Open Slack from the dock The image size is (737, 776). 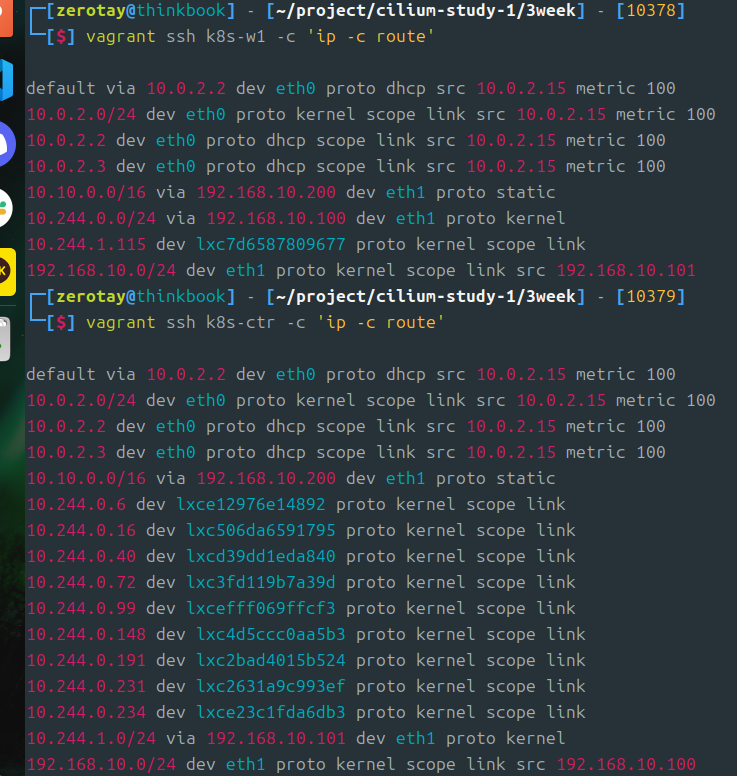(x=6, y=208)
